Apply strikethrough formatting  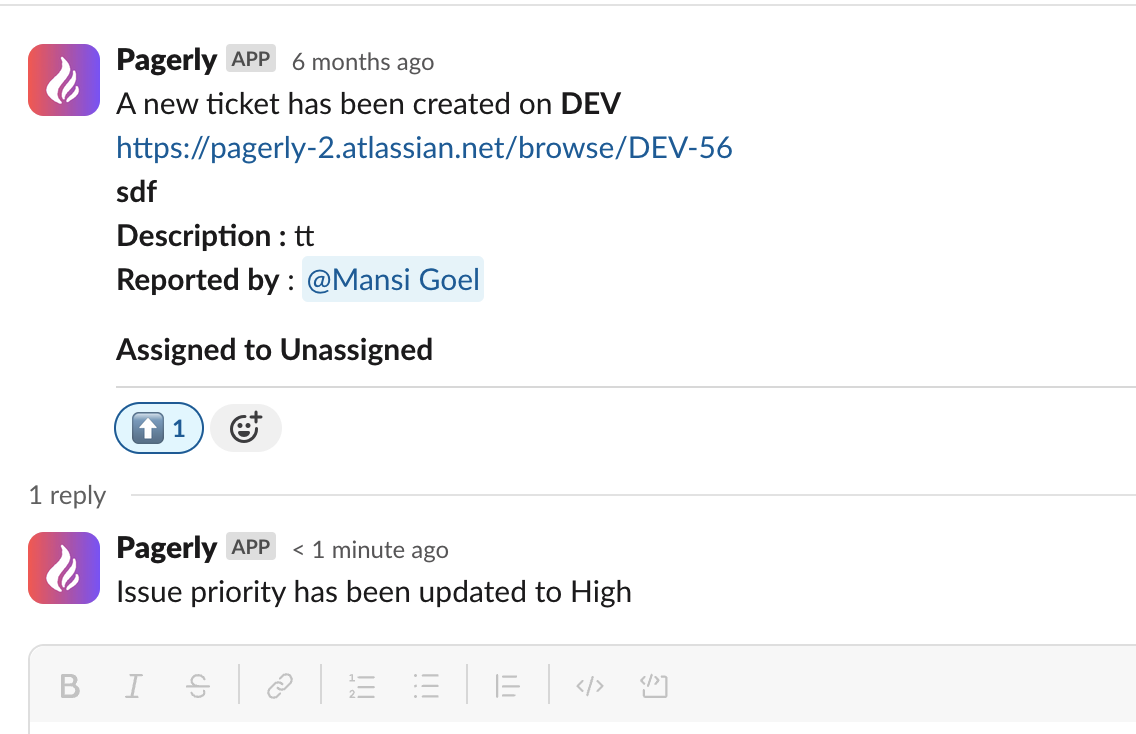point(198,685)
